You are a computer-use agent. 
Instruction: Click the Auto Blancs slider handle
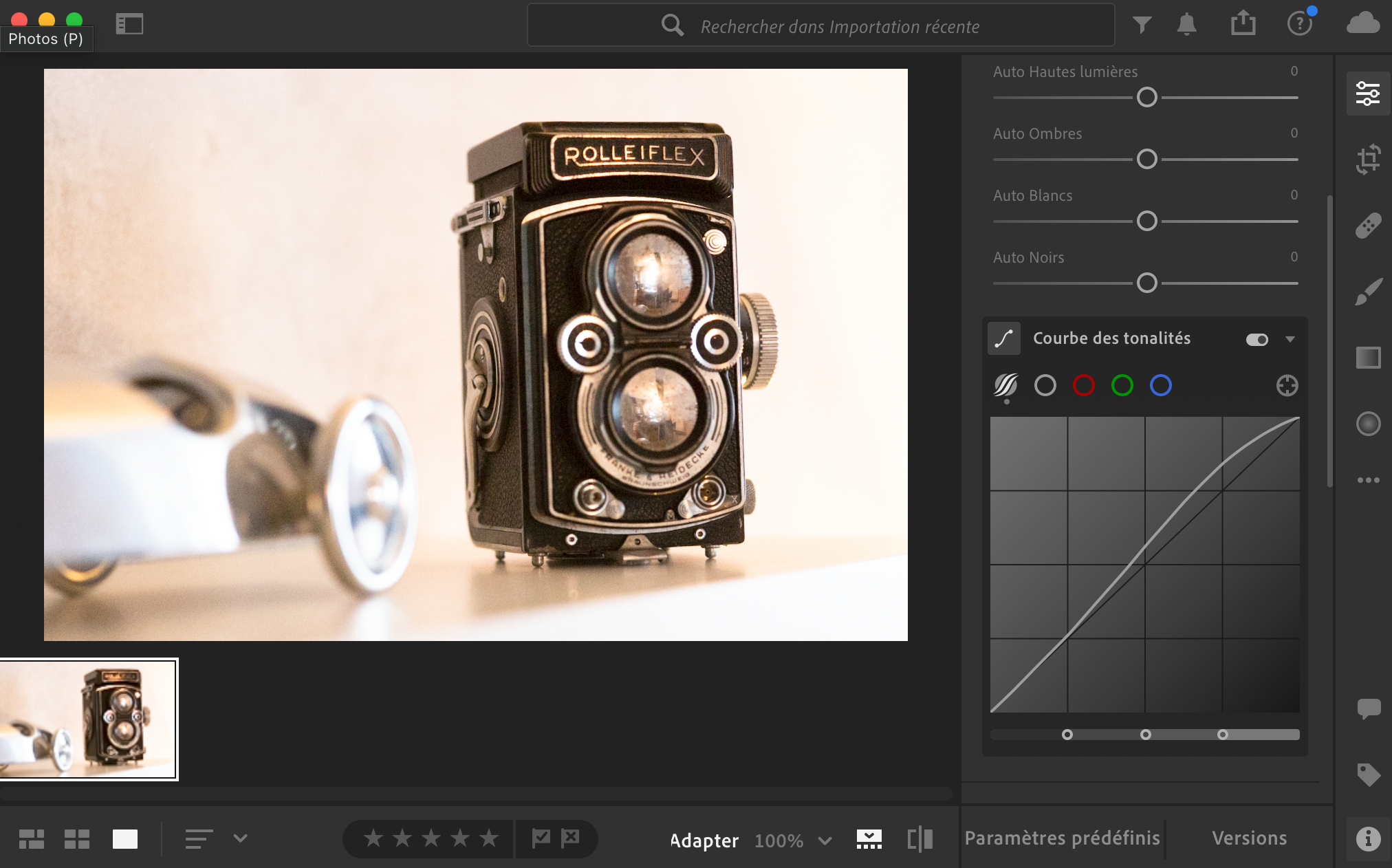(1147, 221)
